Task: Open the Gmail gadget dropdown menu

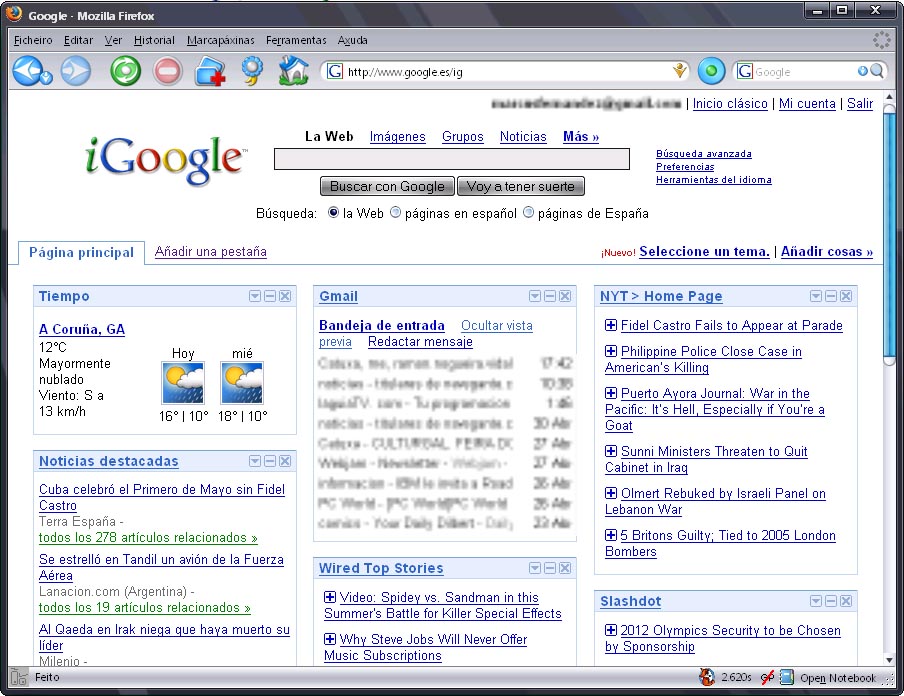Action: point(535,296)
